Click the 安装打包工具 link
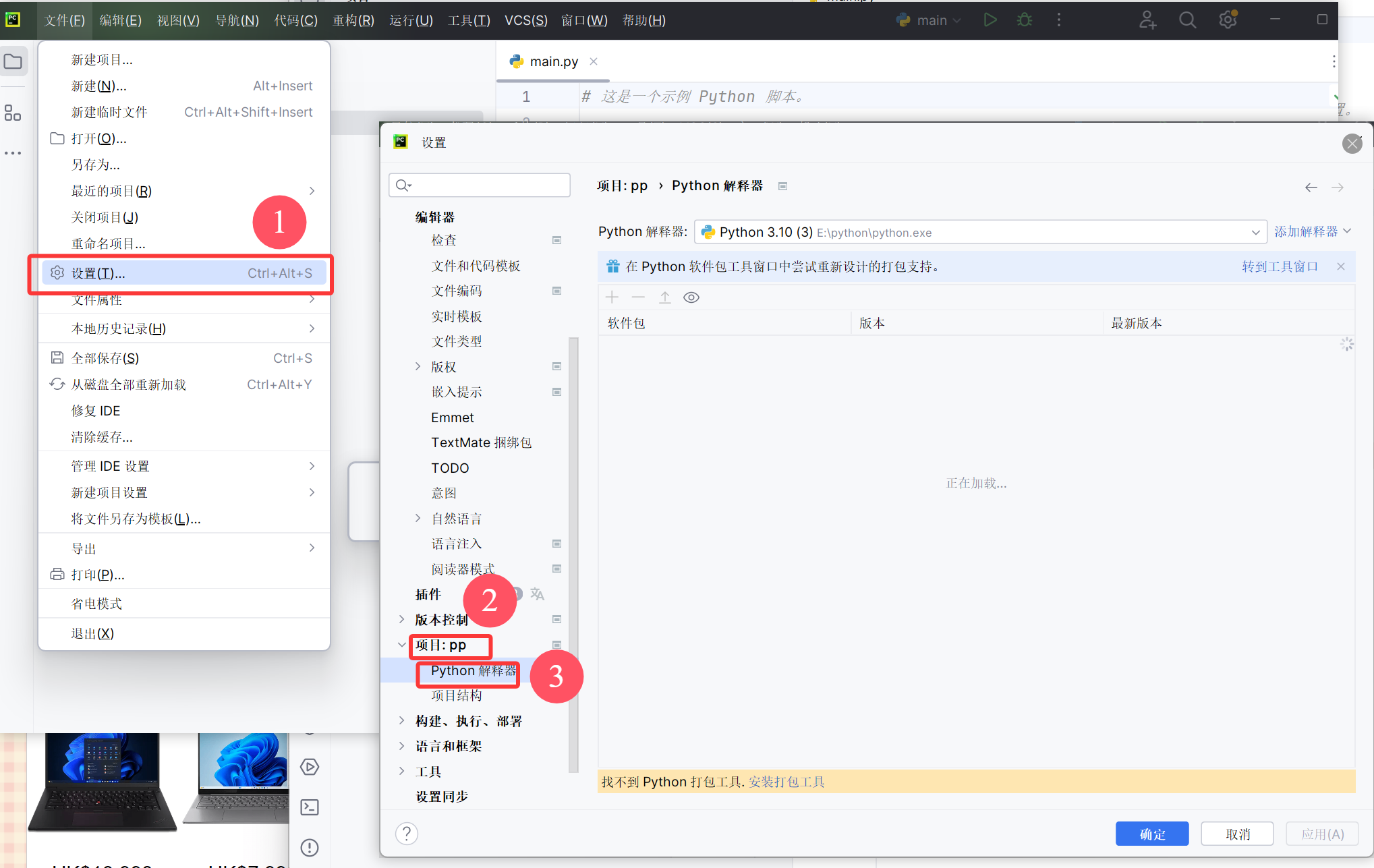 coord(786,782)
